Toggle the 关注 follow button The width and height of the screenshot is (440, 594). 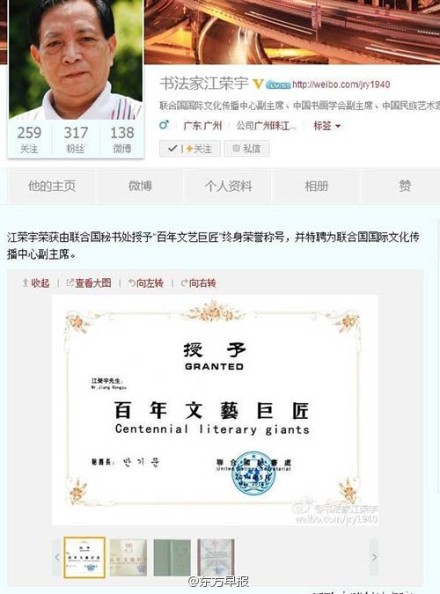pyautogui.click(x=189, y=148)
